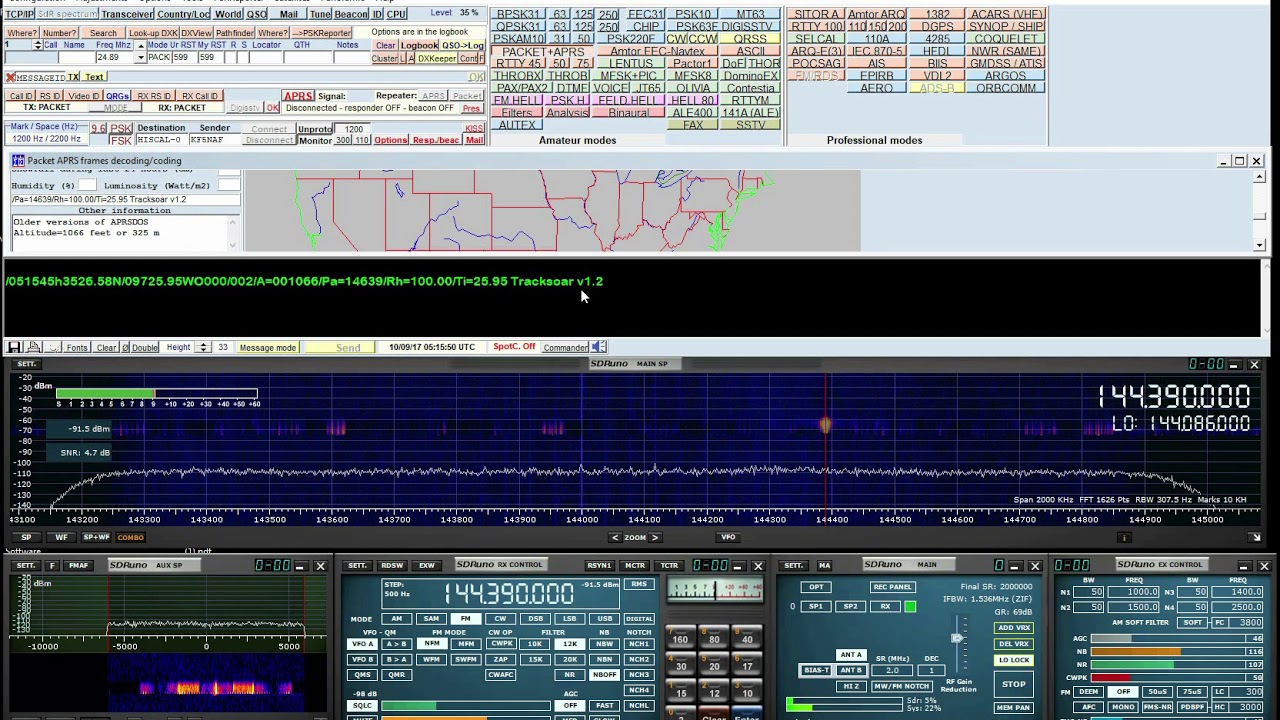Click the QSO->Log button

pos(462,46)
